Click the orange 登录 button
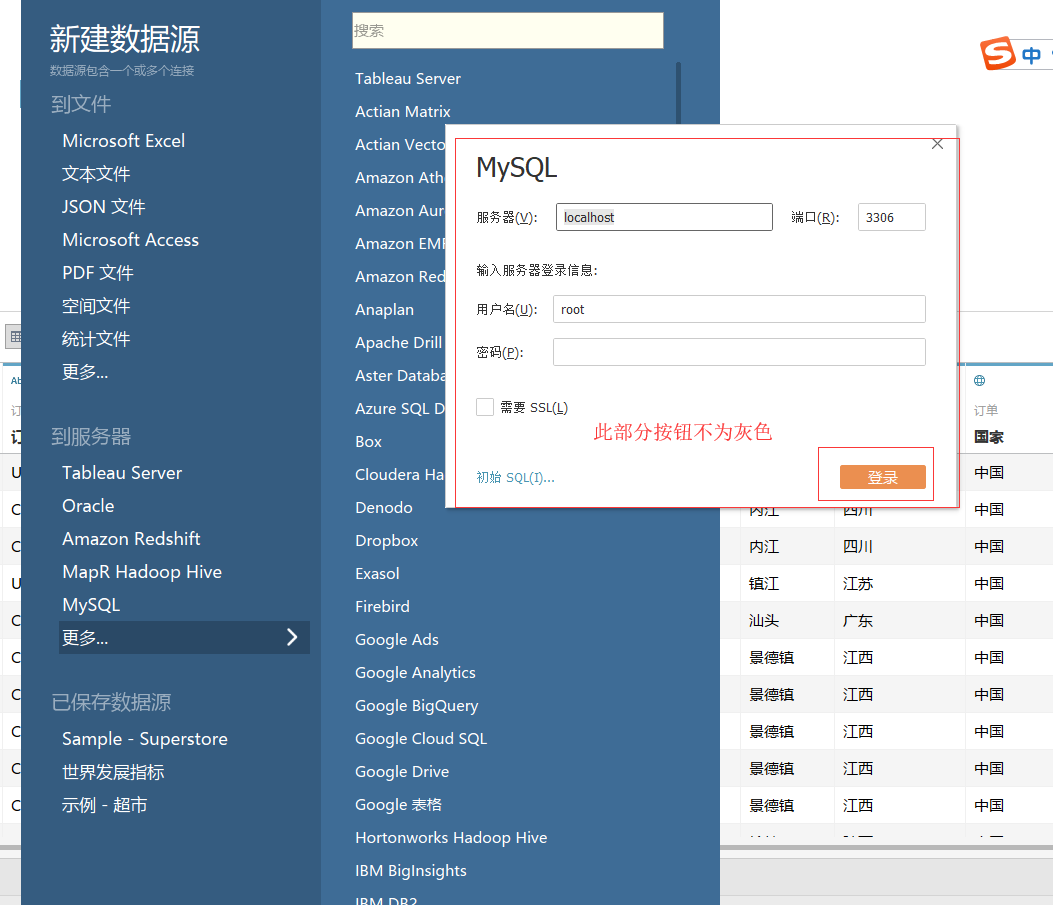The image size is (1053, 905). pos(882,477)
